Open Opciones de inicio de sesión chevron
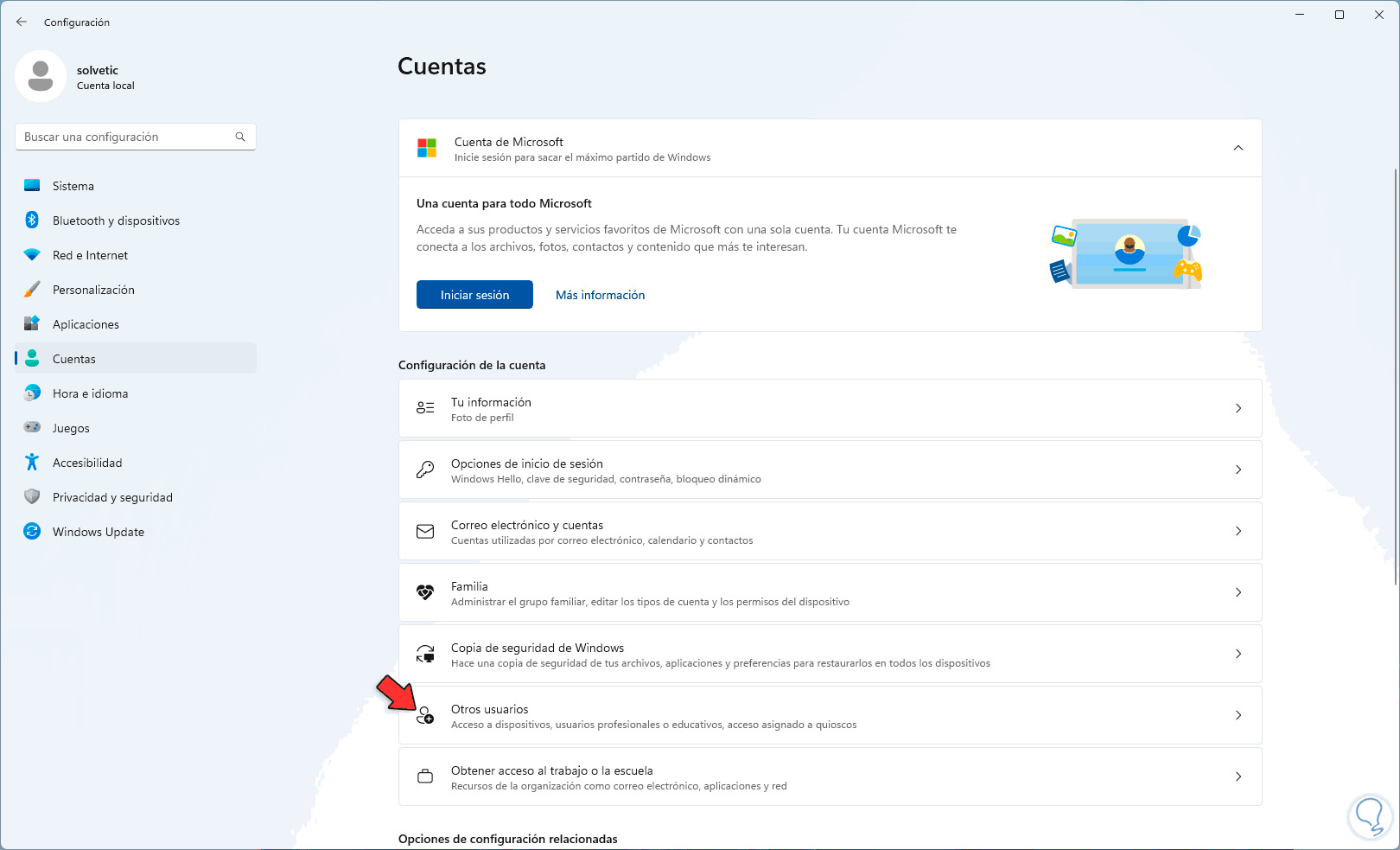The width and height of the screenshot is (1400, 850). [1238, 470]
